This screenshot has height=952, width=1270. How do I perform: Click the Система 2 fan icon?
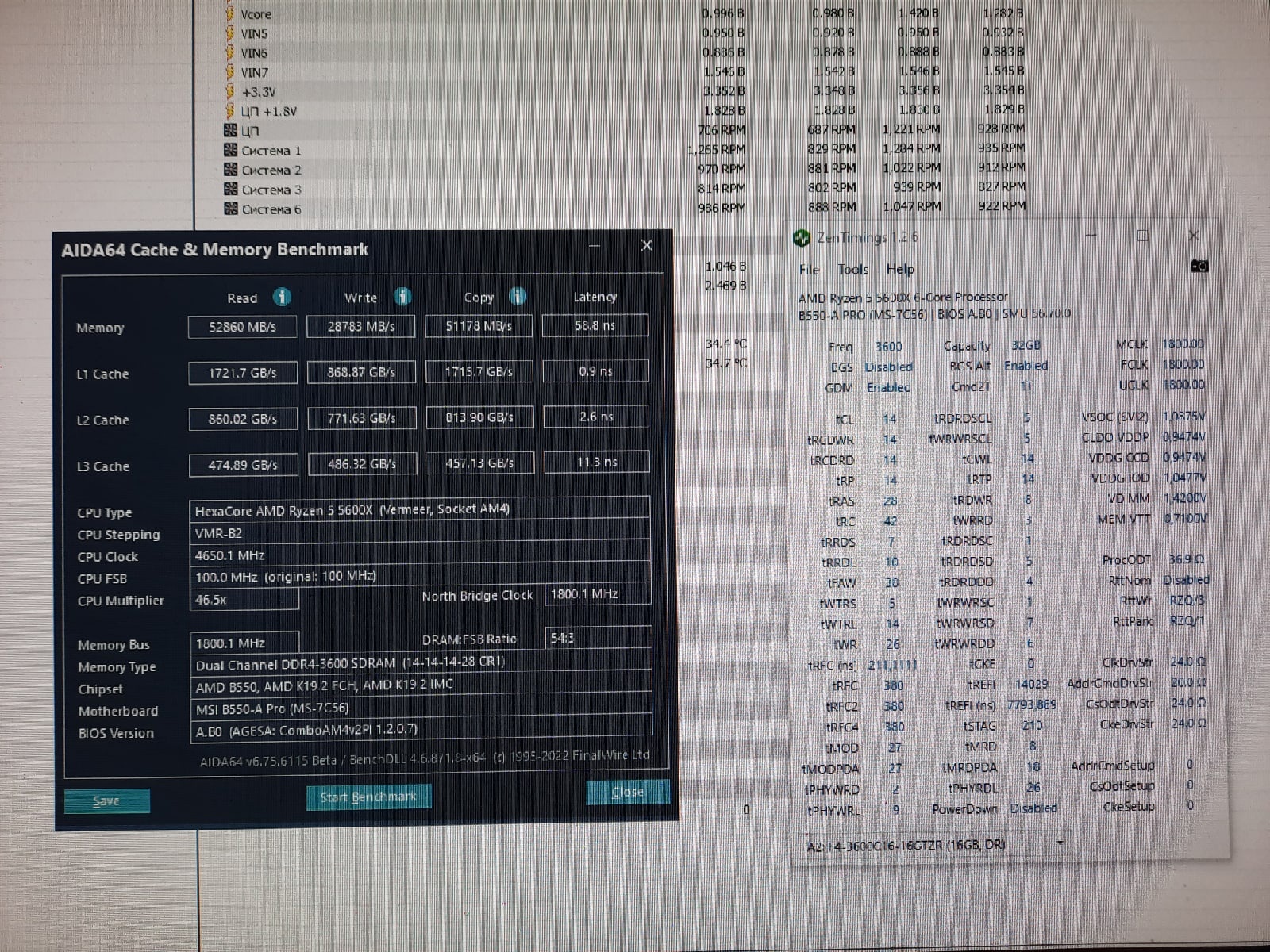click(x=231, y=170)
